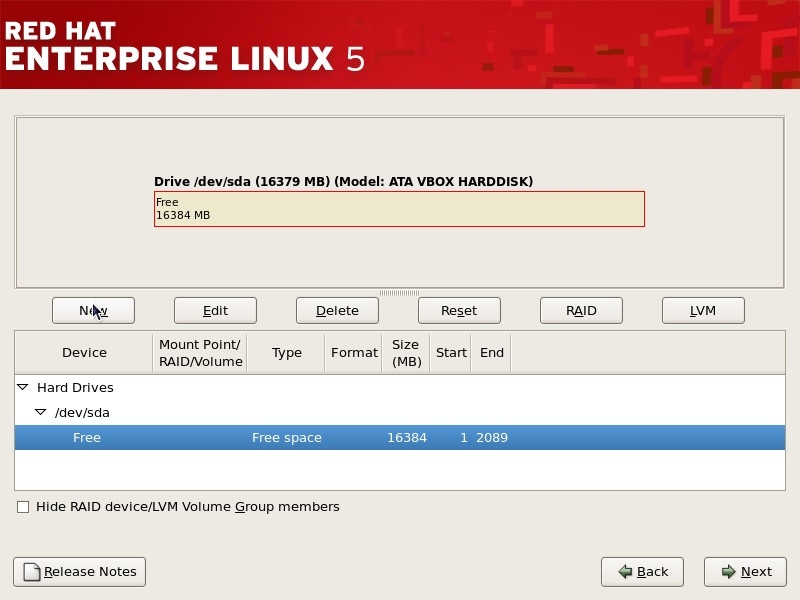Select the /dev/sda row label
Image resolution: width=800 pixels, height=600 pixels.
(x=82, y=412)
